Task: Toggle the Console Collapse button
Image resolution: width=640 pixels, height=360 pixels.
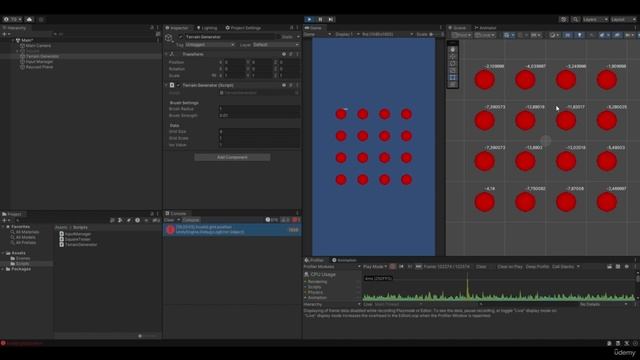Action: coord(191,220)
